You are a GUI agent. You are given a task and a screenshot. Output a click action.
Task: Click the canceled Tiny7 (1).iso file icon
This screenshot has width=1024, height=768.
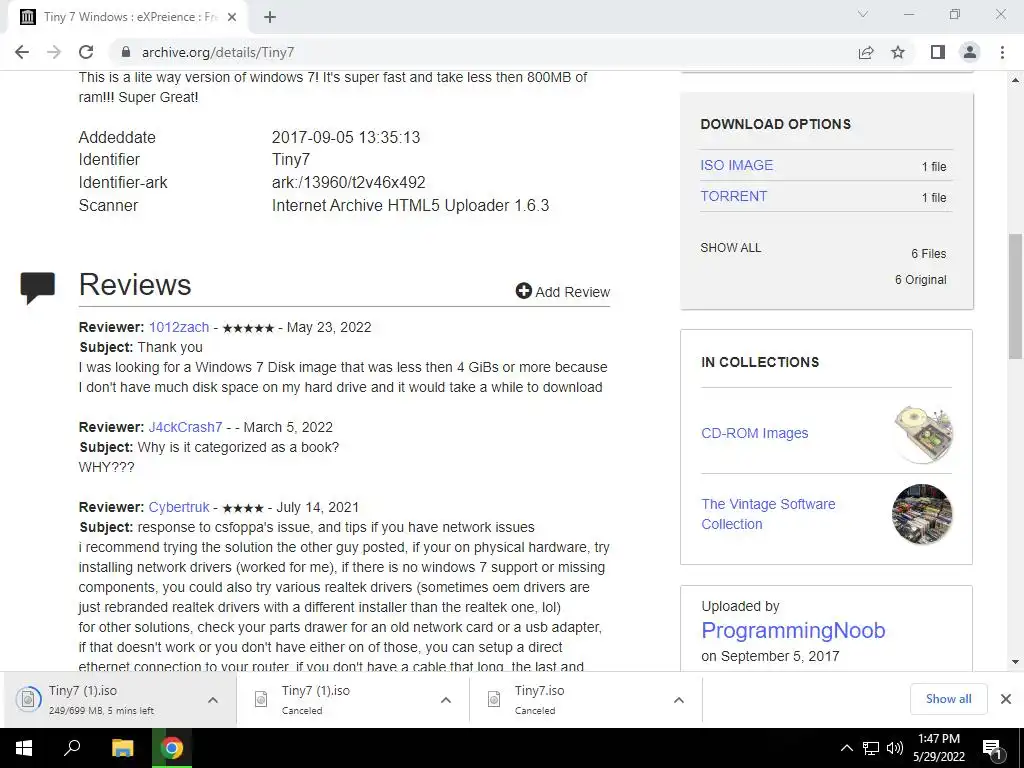261,699
